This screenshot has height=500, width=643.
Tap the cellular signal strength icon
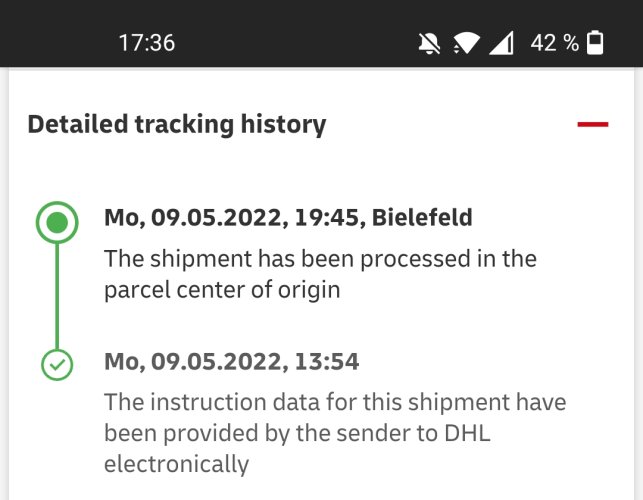coord(500,43)
